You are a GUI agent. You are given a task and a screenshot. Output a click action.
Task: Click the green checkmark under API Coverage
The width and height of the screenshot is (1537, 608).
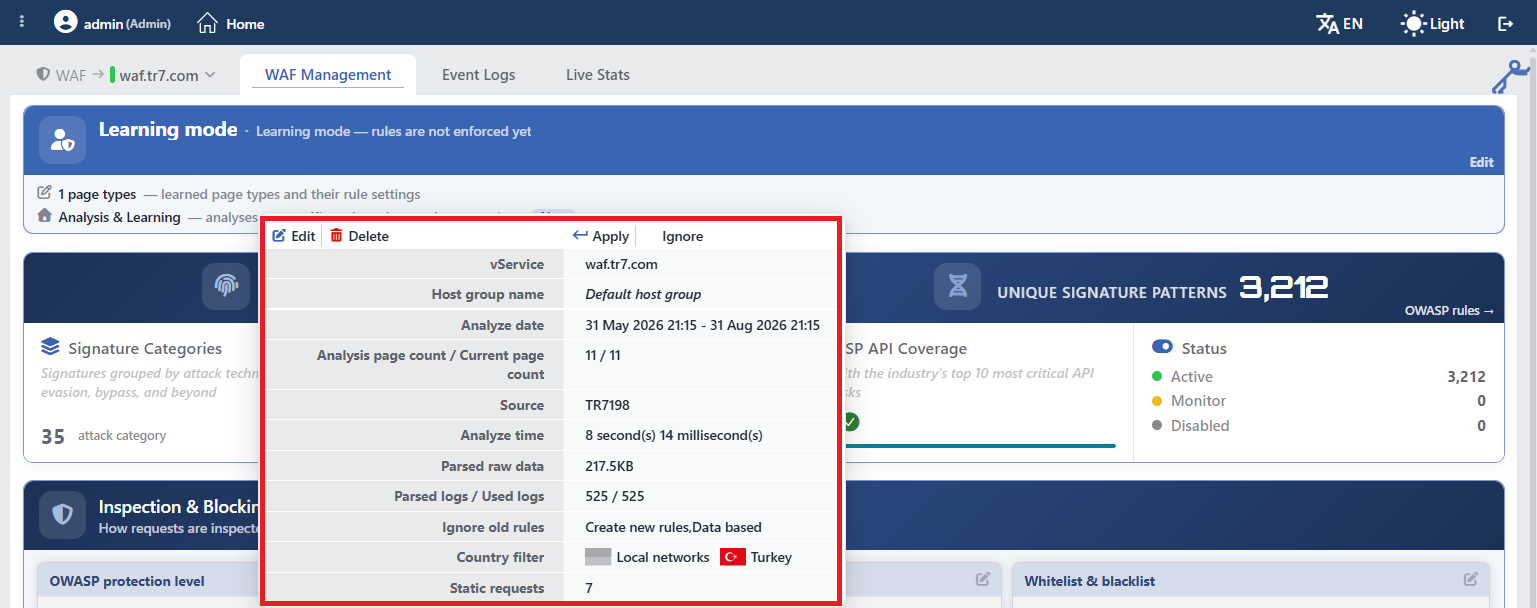pos(850,422)
